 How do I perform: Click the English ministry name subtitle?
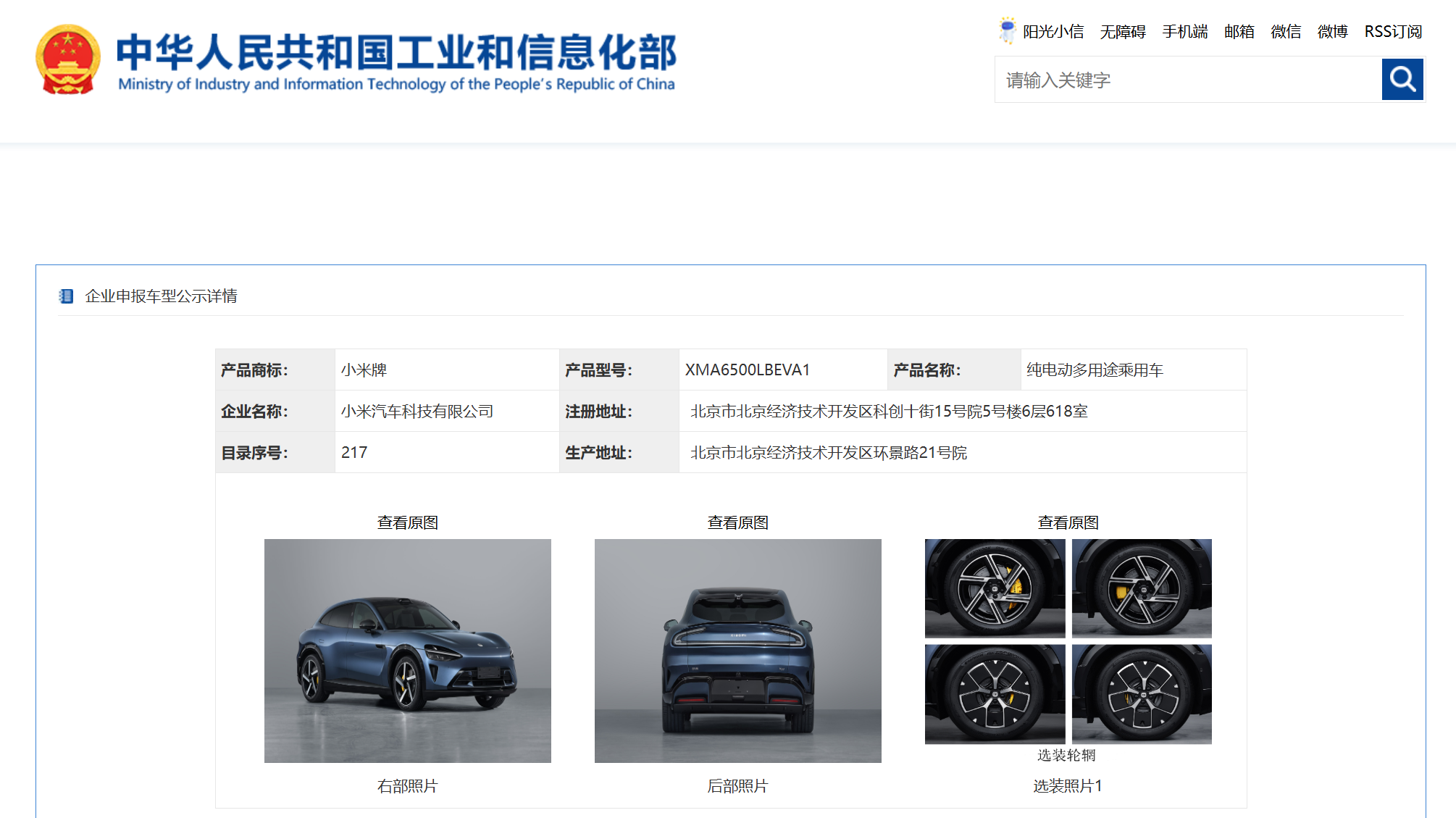click(396, 84)
